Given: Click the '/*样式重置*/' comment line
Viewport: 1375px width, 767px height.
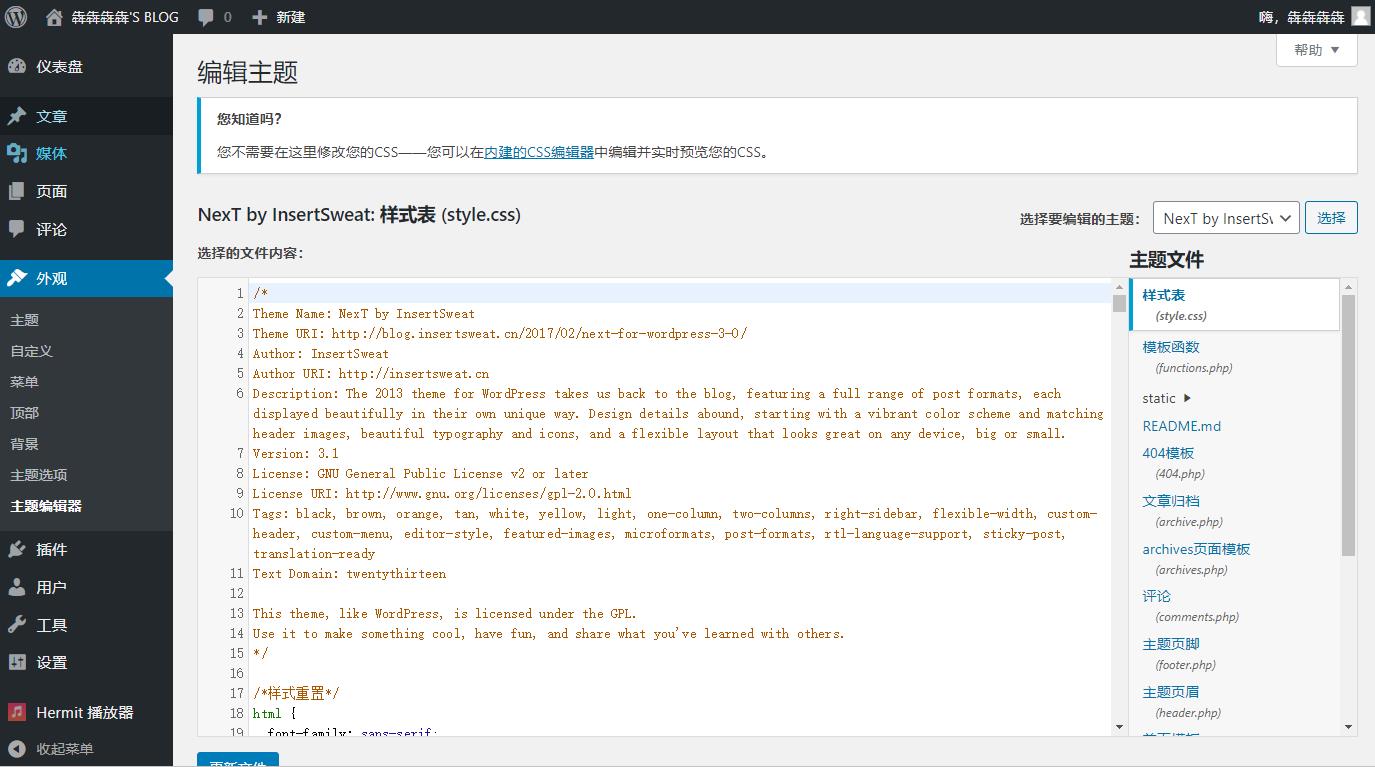Looking at the screenshot, I should click(x=297, y=693).
